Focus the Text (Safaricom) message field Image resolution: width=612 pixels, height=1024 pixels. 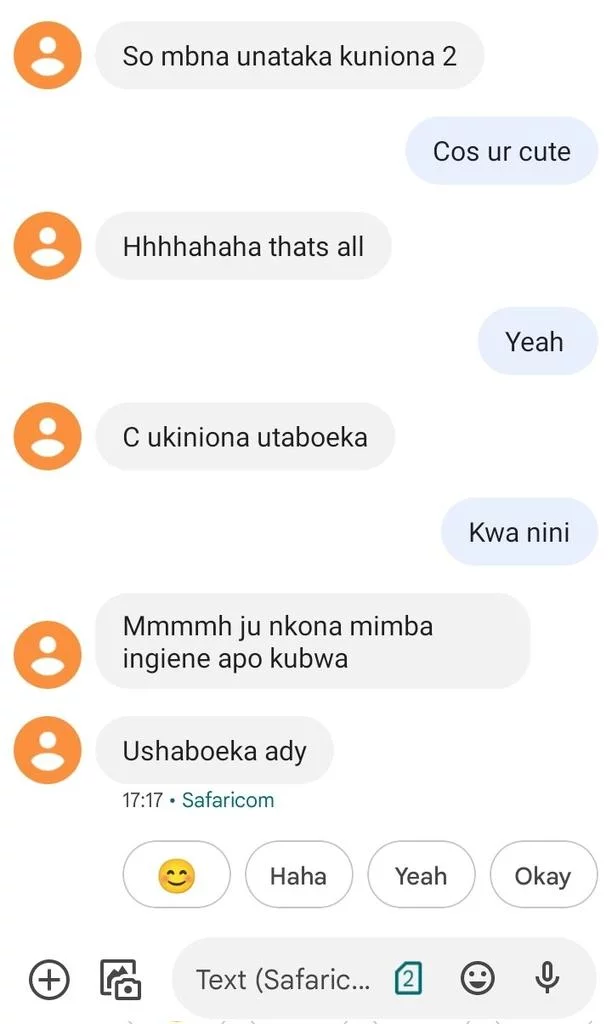tap(283, 979)
